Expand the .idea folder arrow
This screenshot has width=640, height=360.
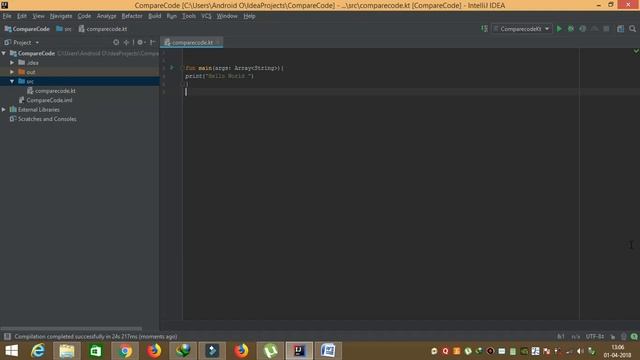pyautogui.click(x=12, y=62)
